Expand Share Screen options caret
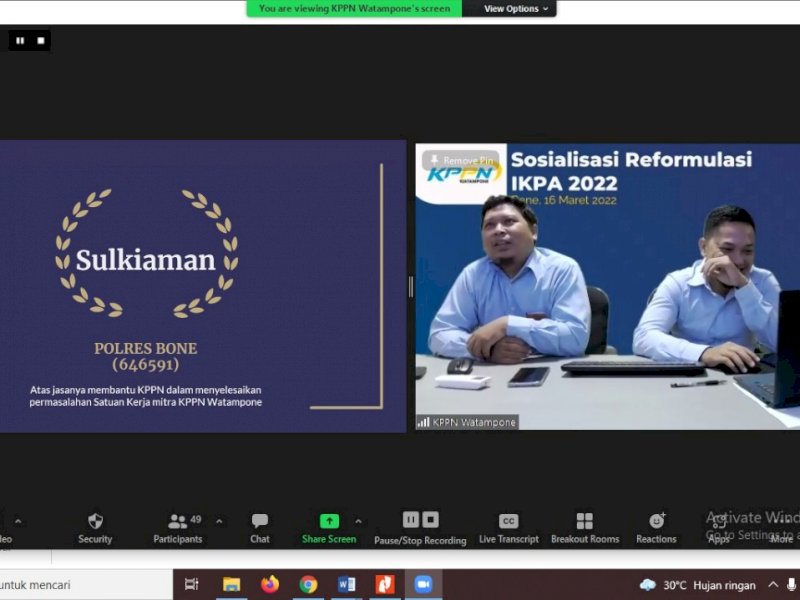The width and height of the screenshot is (800, 600). pos(358,521)
